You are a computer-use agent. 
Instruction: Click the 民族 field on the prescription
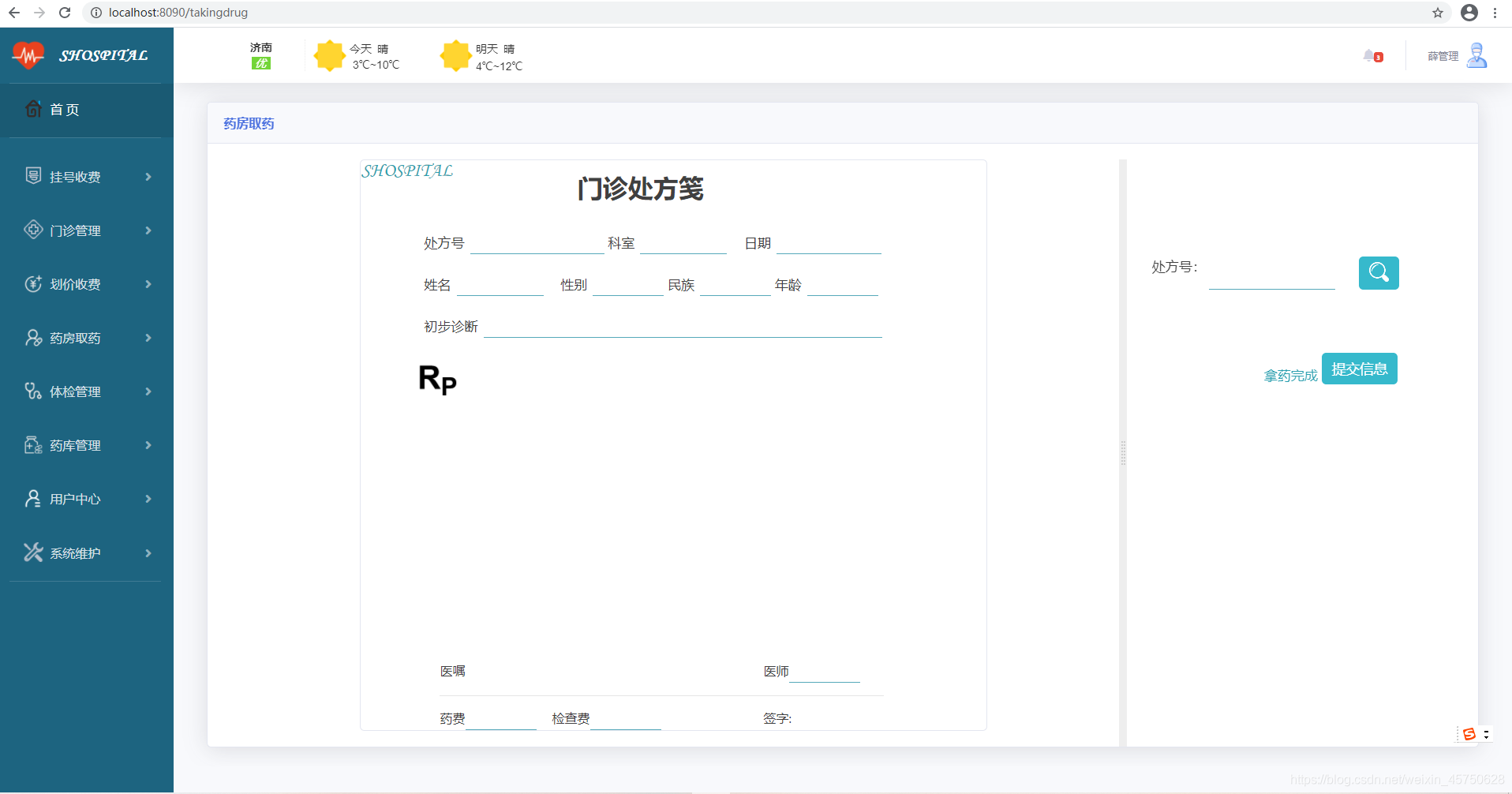[735, 285]
